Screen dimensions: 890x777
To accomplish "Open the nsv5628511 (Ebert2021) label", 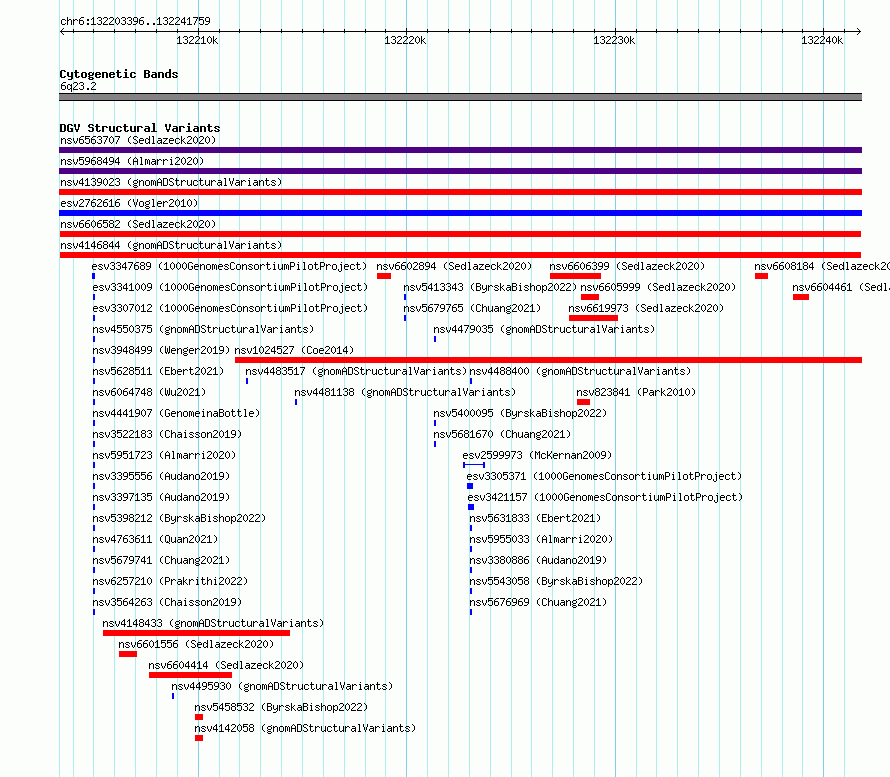I will (158, 371).
